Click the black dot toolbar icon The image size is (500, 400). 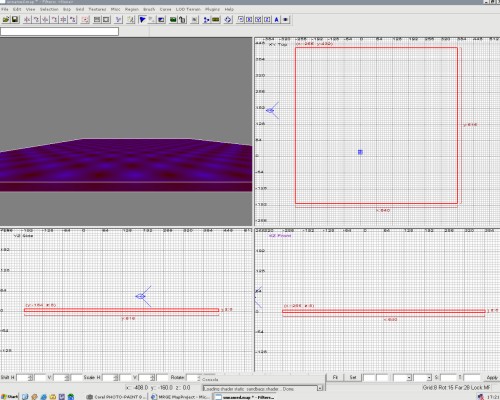[286, 20]
